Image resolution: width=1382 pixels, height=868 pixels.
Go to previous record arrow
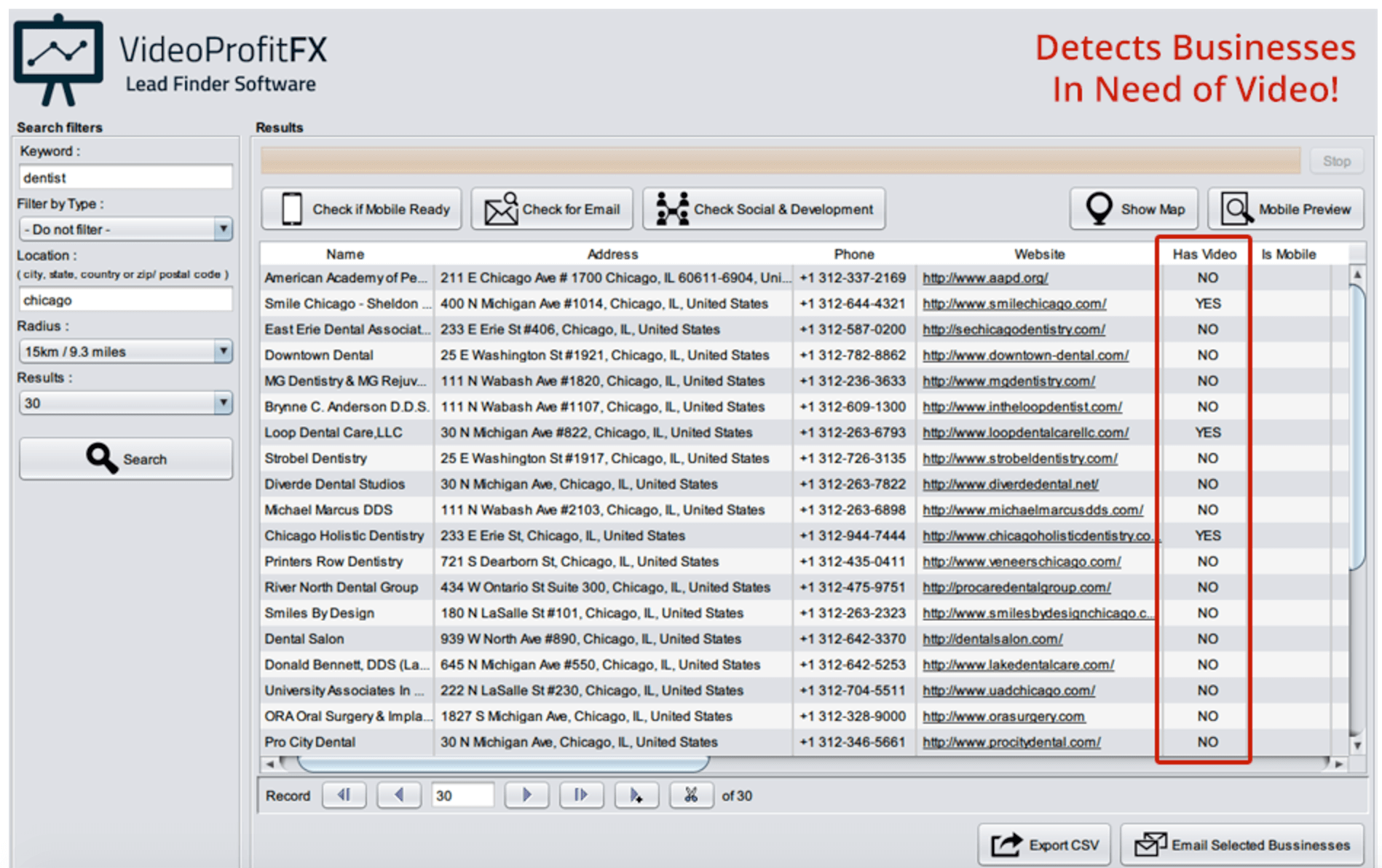pos(398,795)
